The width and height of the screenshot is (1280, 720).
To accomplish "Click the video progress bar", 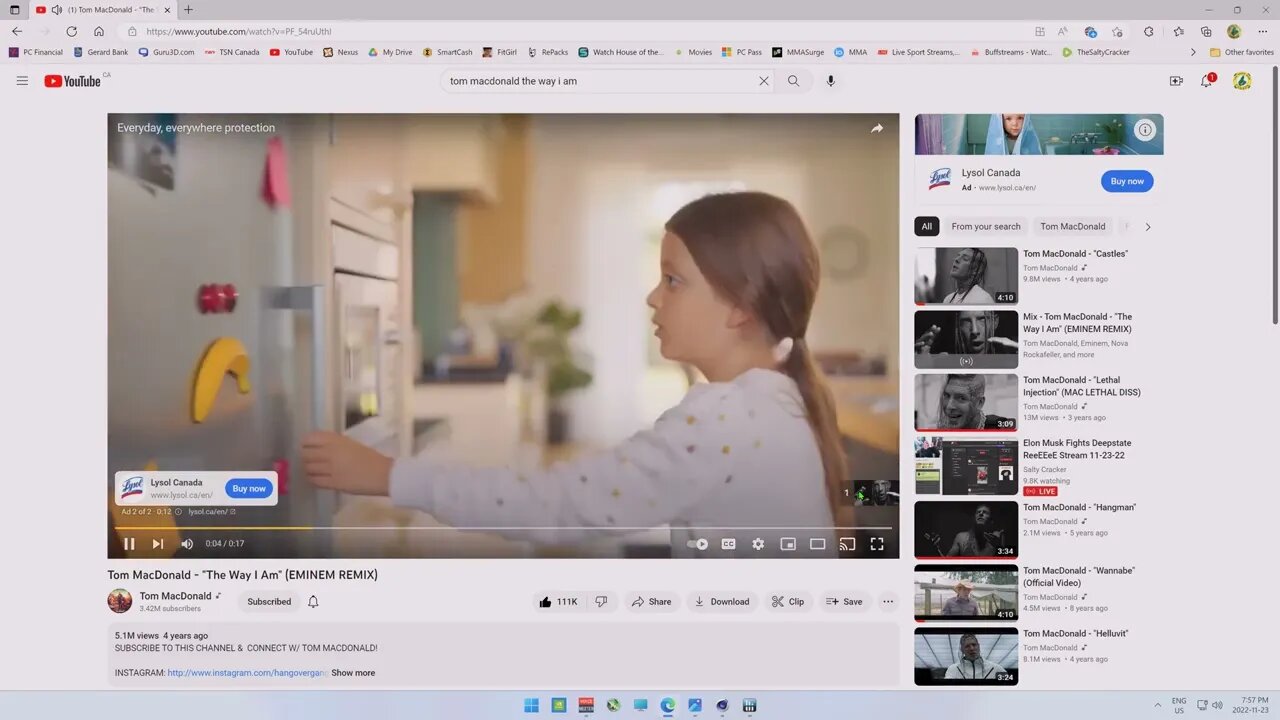I will (503, 528).
